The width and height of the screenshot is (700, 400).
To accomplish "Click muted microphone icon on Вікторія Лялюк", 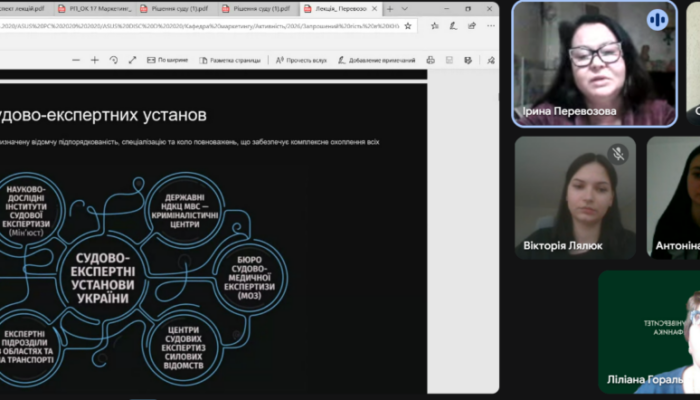I will click(x=617, y=154).
